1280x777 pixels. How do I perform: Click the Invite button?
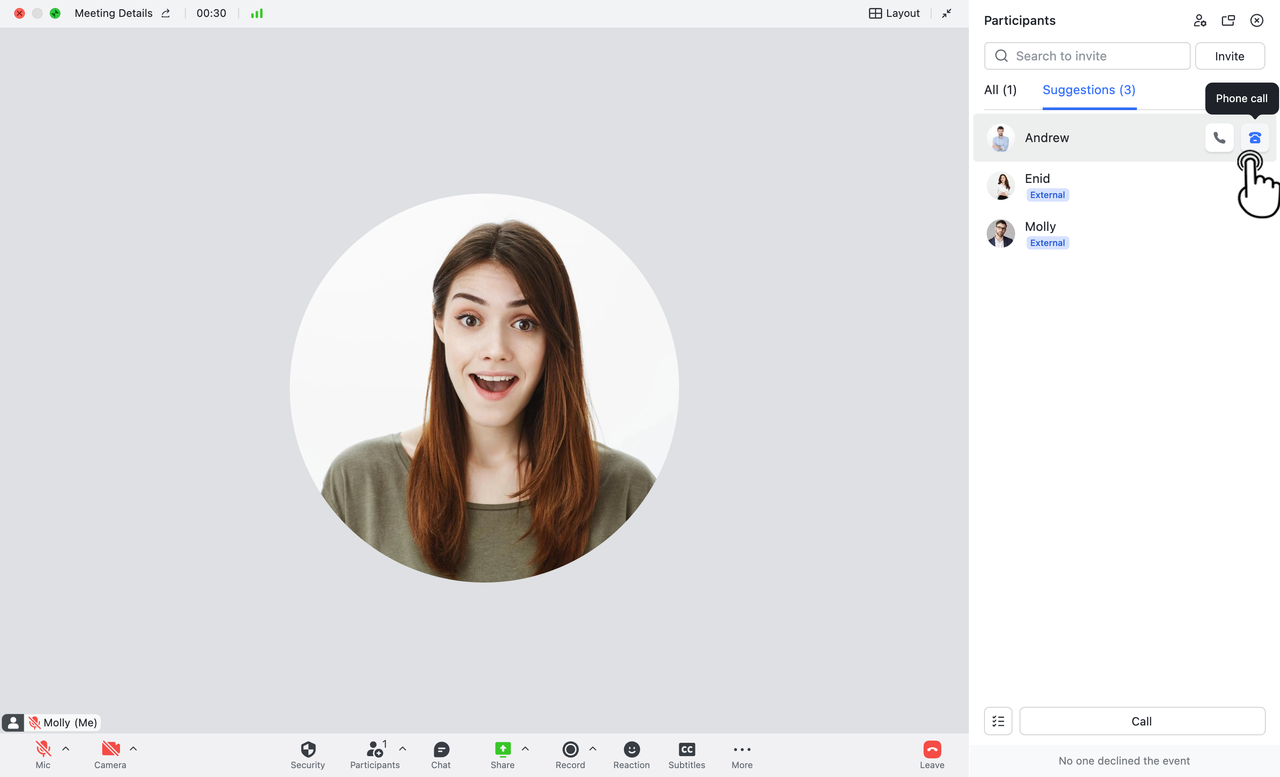(1230, 56)
